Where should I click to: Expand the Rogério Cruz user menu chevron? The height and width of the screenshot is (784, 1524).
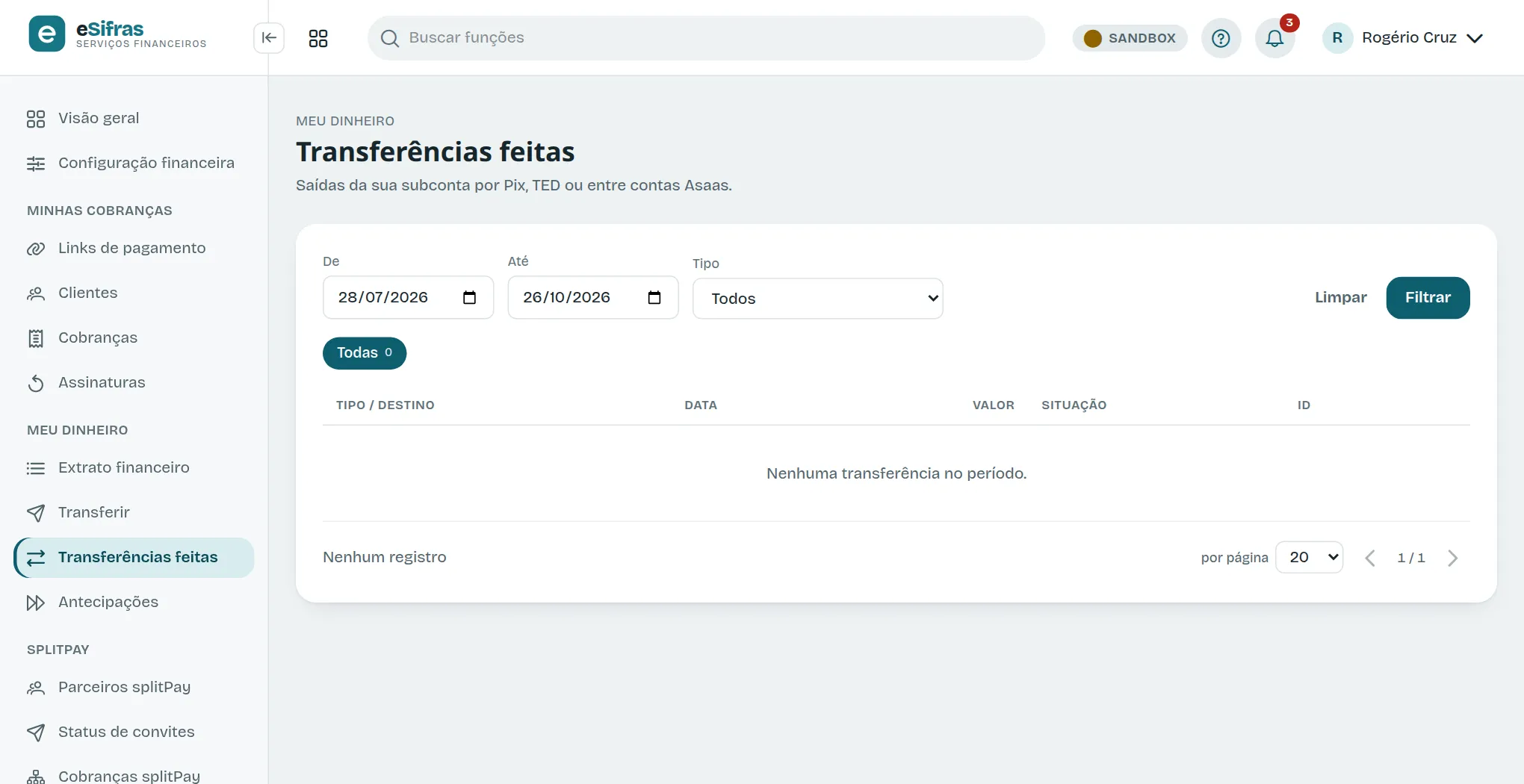pos(1474,38)
